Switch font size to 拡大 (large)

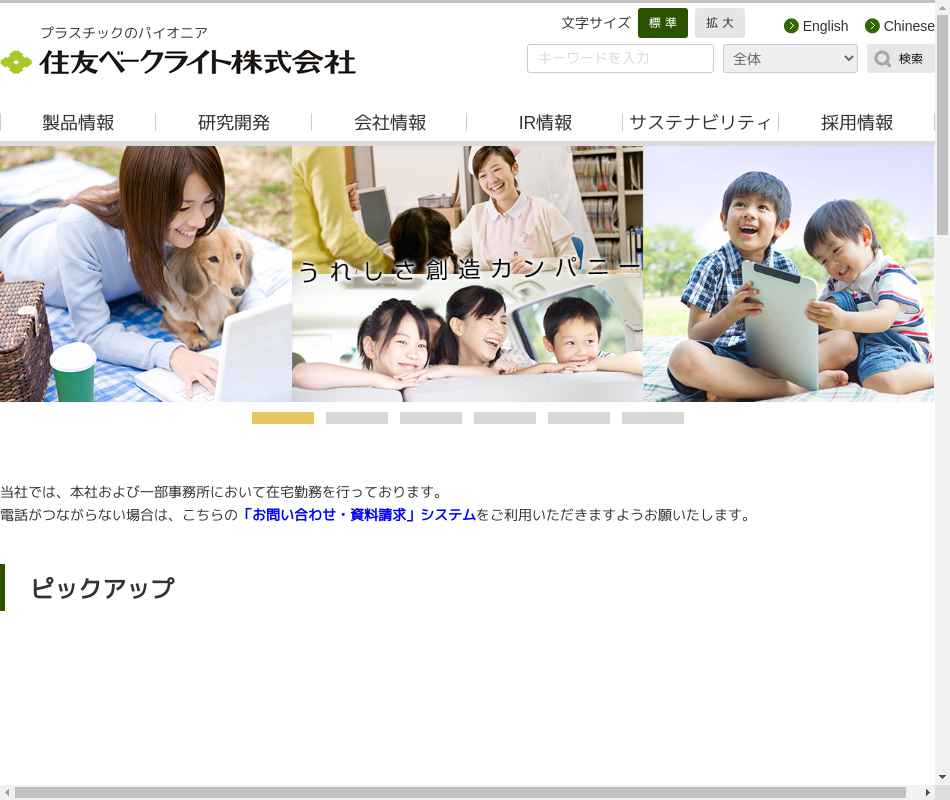[x=720, y=23]
